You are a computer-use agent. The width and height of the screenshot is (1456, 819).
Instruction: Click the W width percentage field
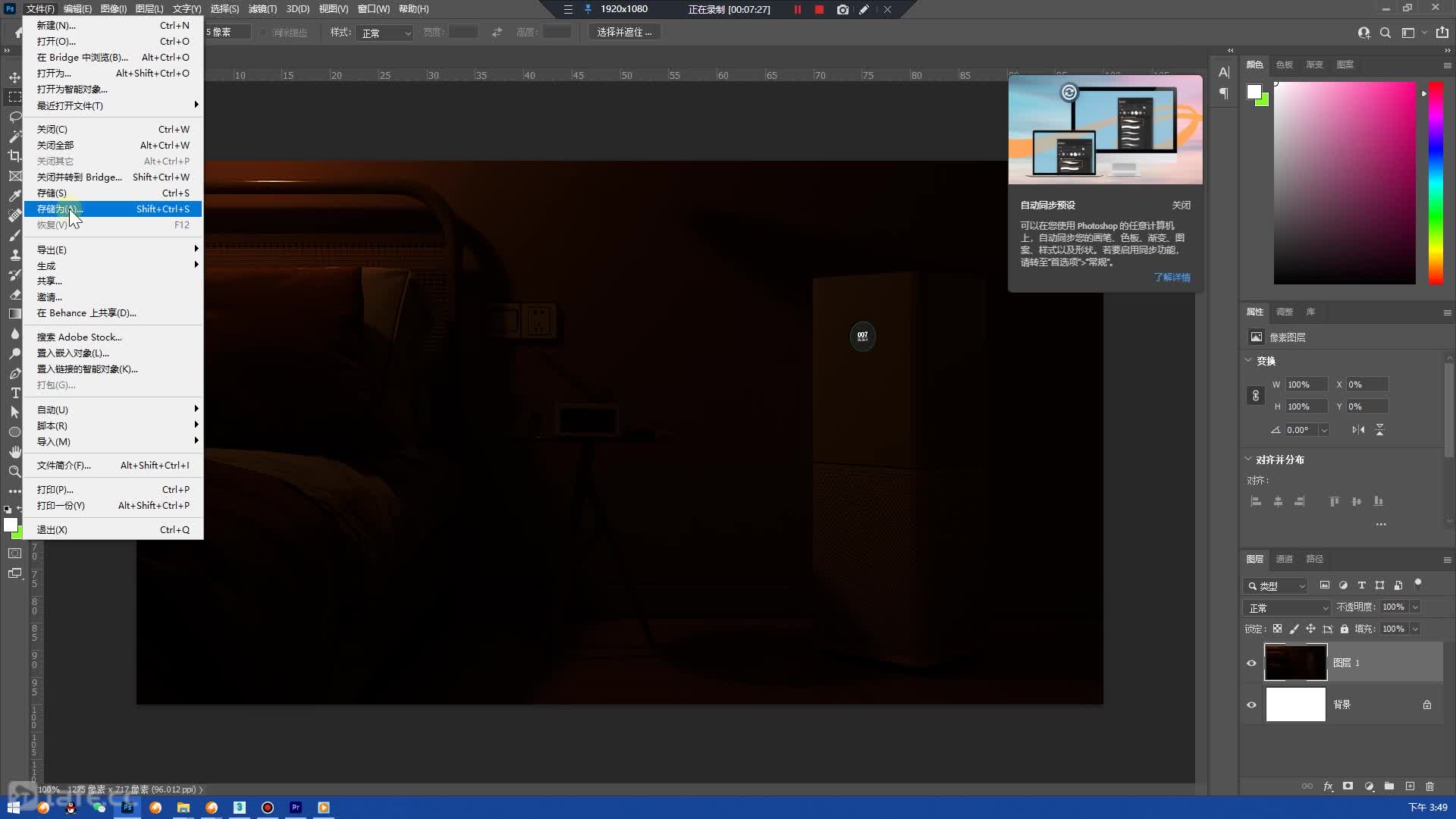[x=1306, y=384]
